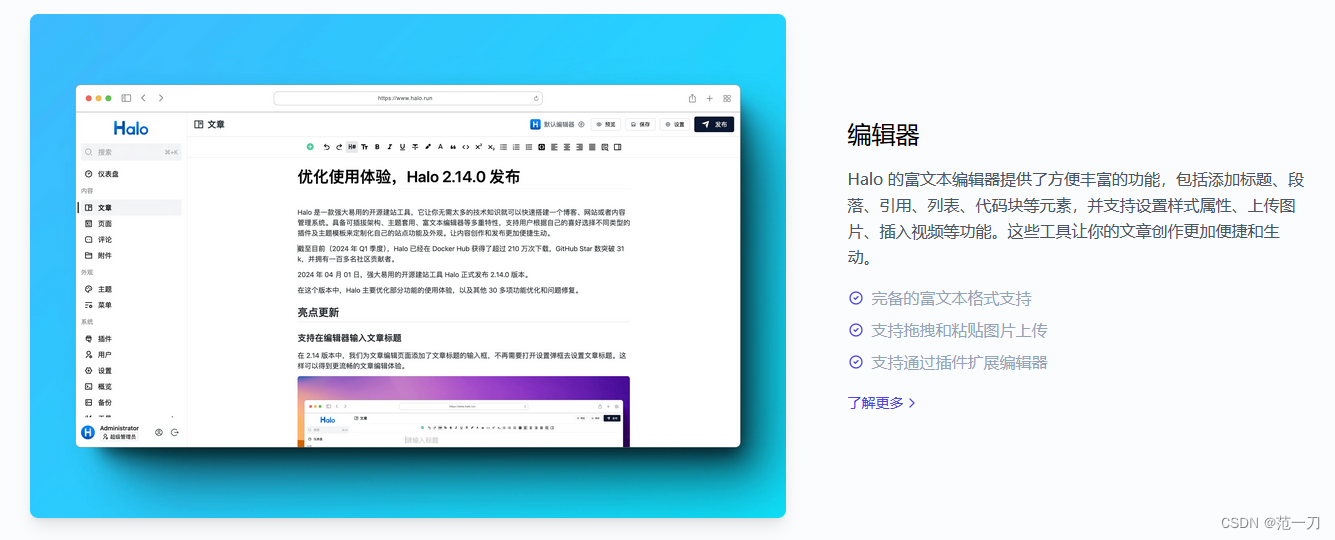Toggle strikethrough formatting
1335x540 pixels.
[415, 147]
